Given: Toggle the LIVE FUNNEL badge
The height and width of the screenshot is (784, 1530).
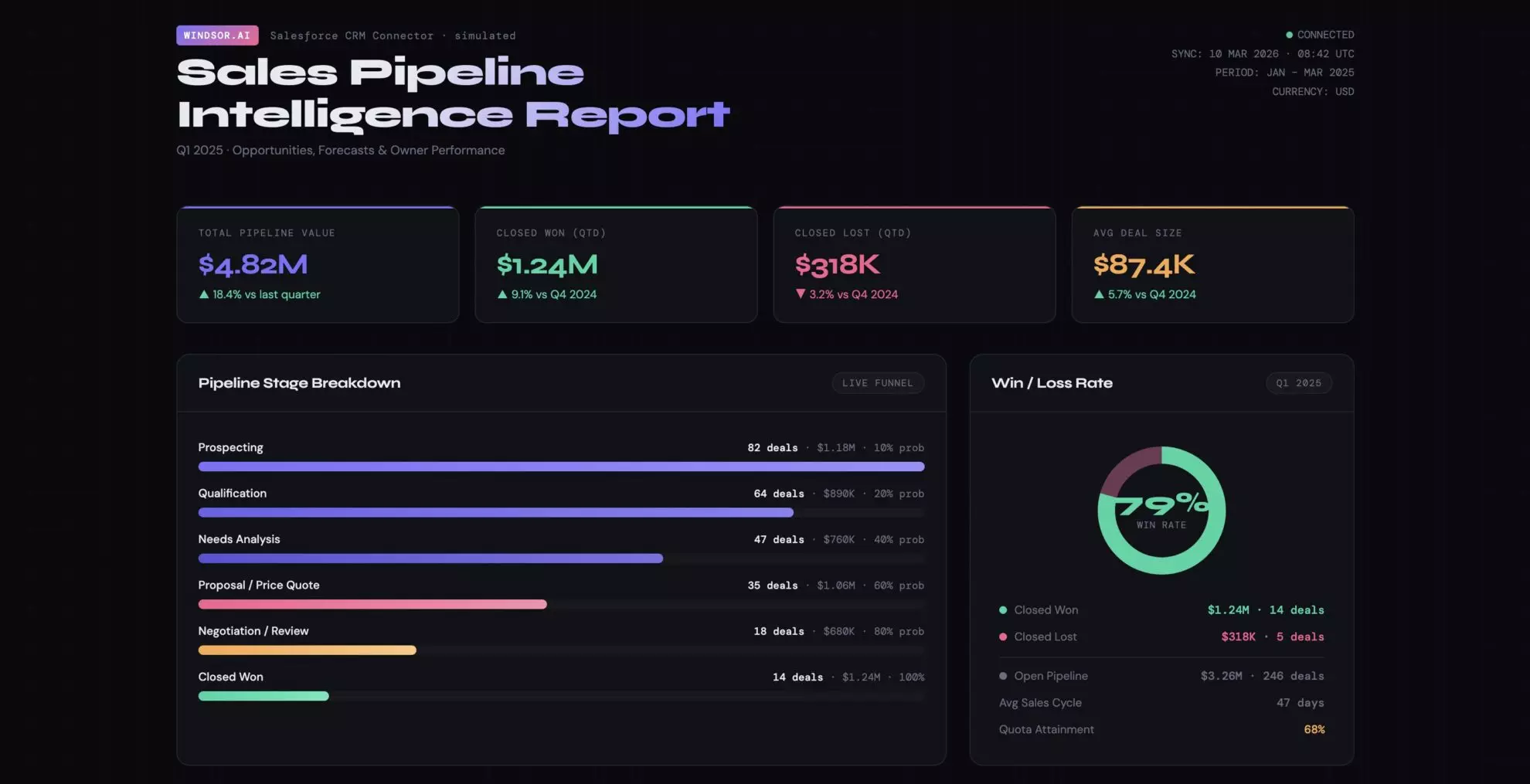Looking at the screenshot, I should pos(878,382).
